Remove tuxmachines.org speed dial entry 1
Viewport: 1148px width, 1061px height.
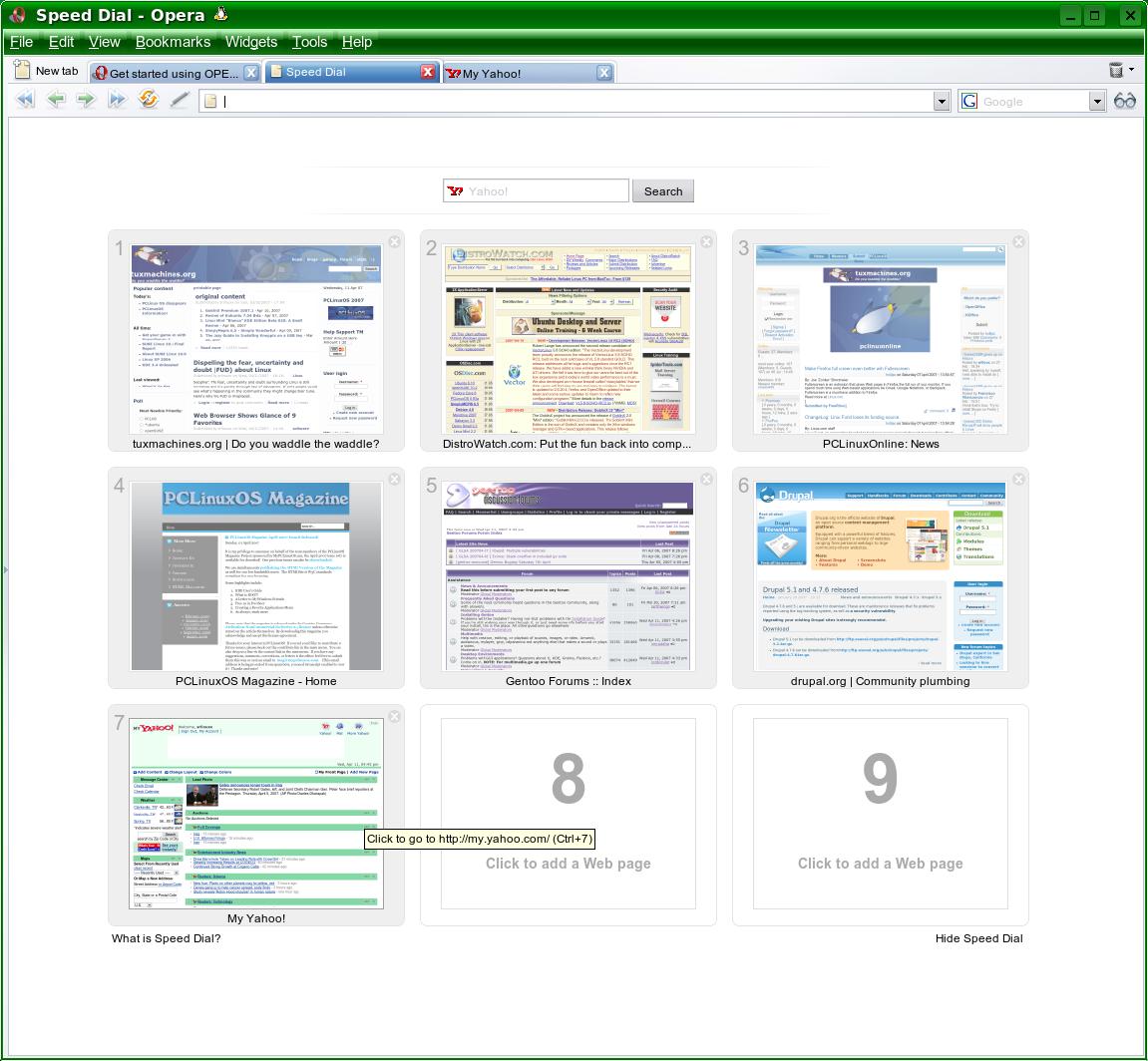(395, 241)
